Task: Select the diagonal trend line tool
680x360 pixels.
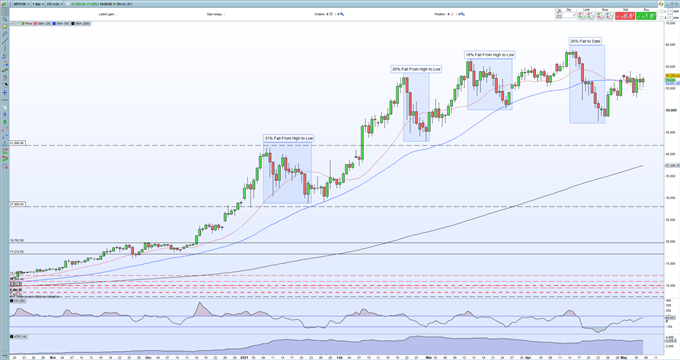Action: (x=5, y=41)
